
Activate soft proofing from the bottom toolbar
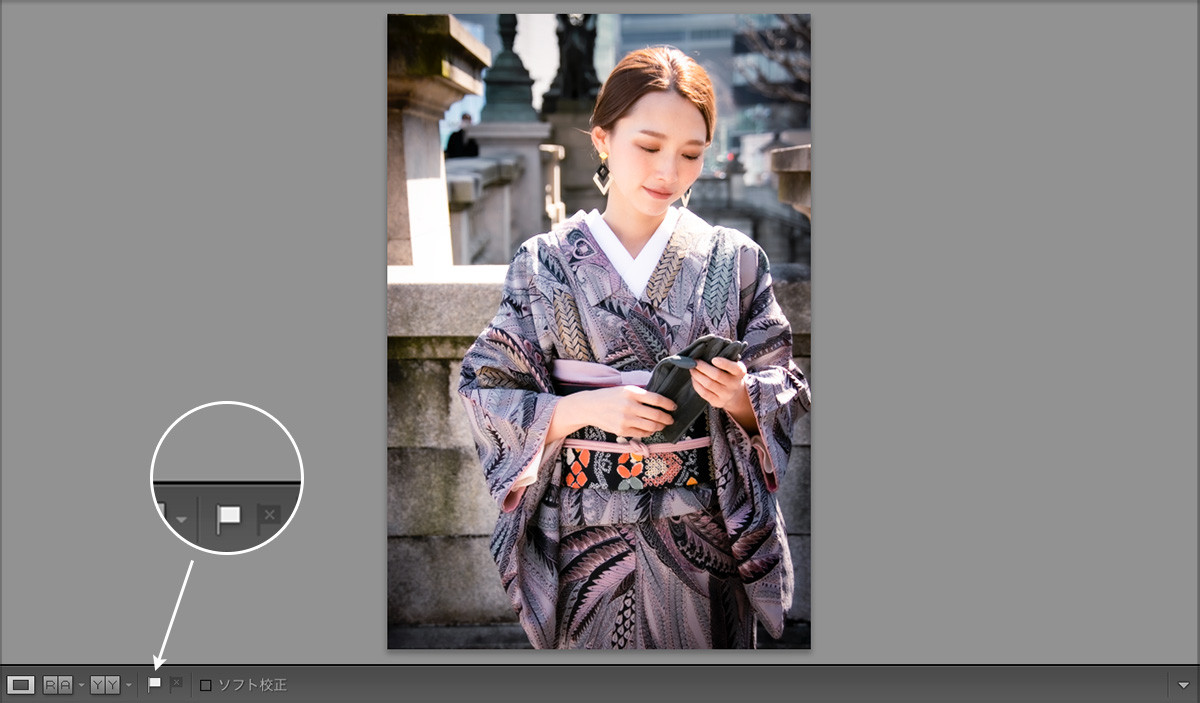[204, 684]
